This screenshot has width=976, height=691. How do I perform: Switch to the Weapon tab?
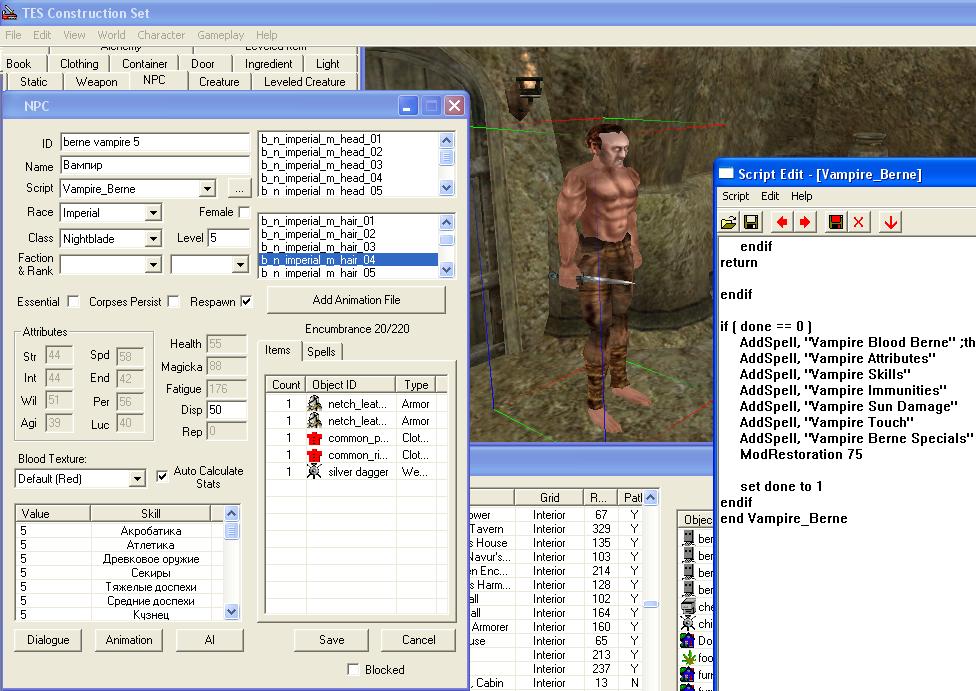coord(96,82)
